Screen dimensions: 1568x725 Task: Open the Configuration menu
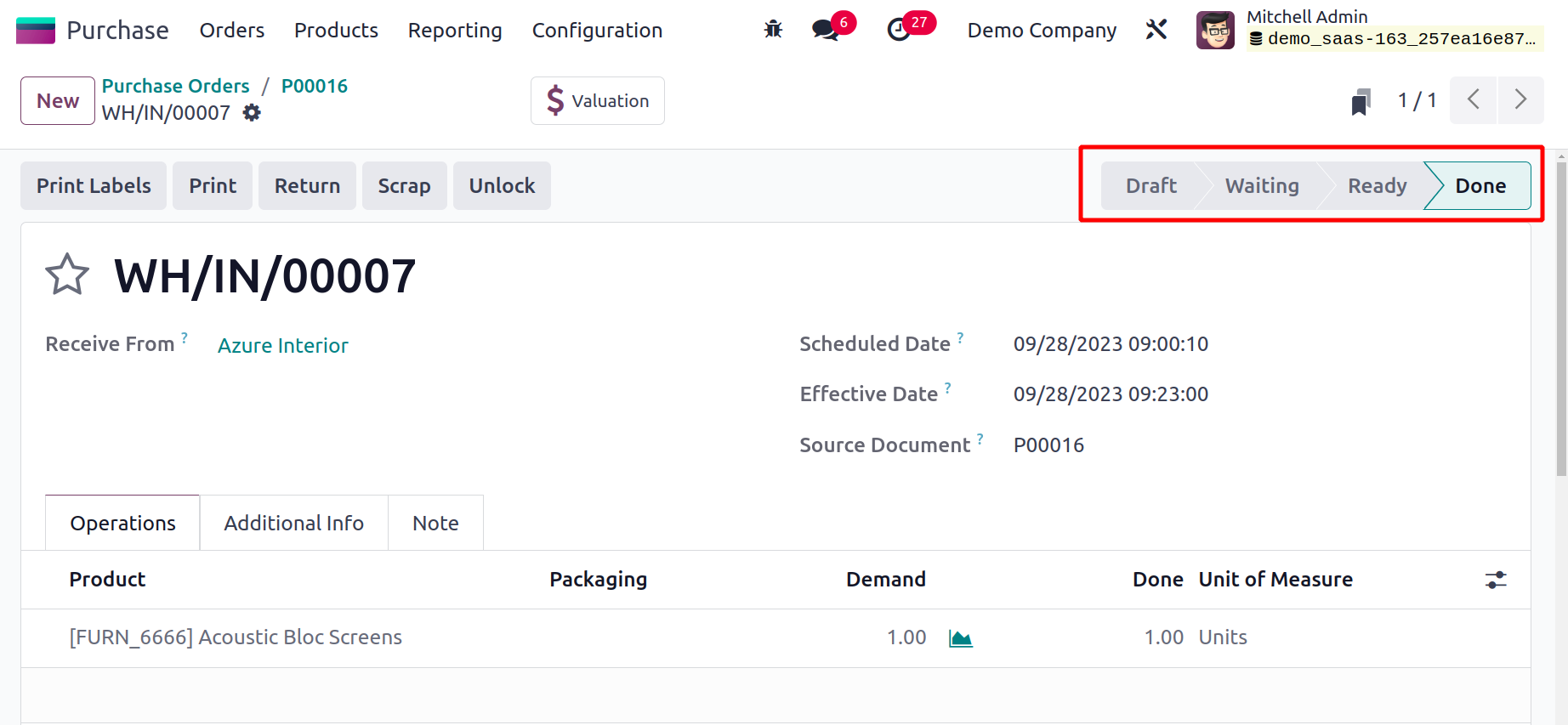pyautogui.click(x=597, y=31)
